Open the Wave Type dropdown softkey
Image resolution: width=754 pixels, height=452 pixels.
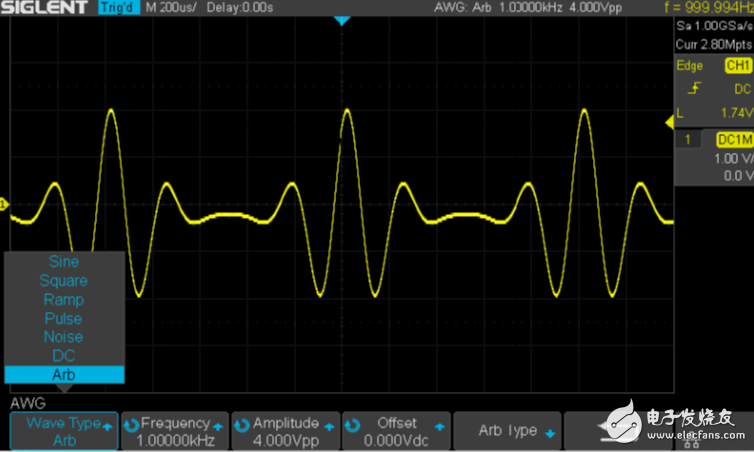[x=64, y=432]
